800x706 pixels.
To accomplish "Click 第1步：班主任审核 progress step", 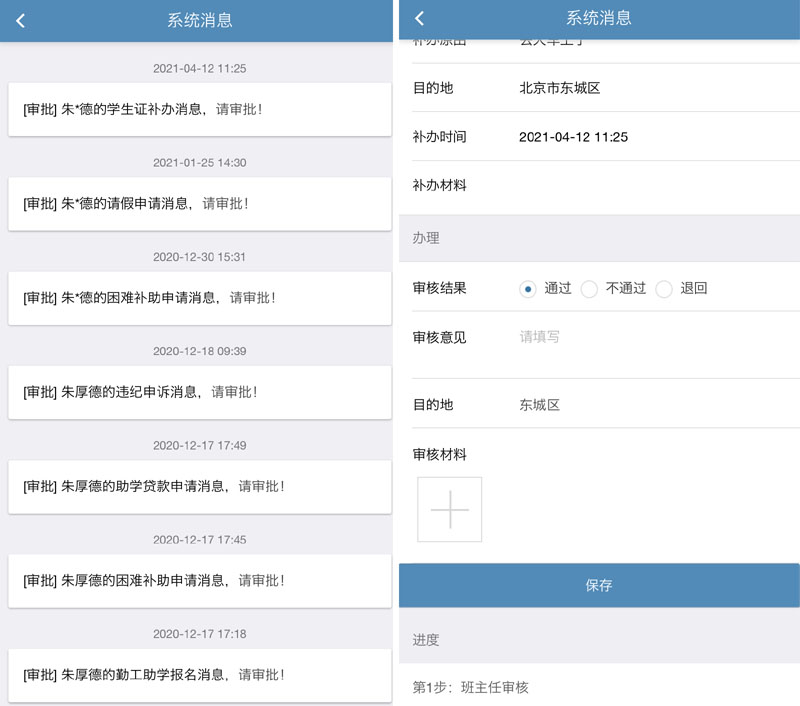I will (x=471, y=687).
